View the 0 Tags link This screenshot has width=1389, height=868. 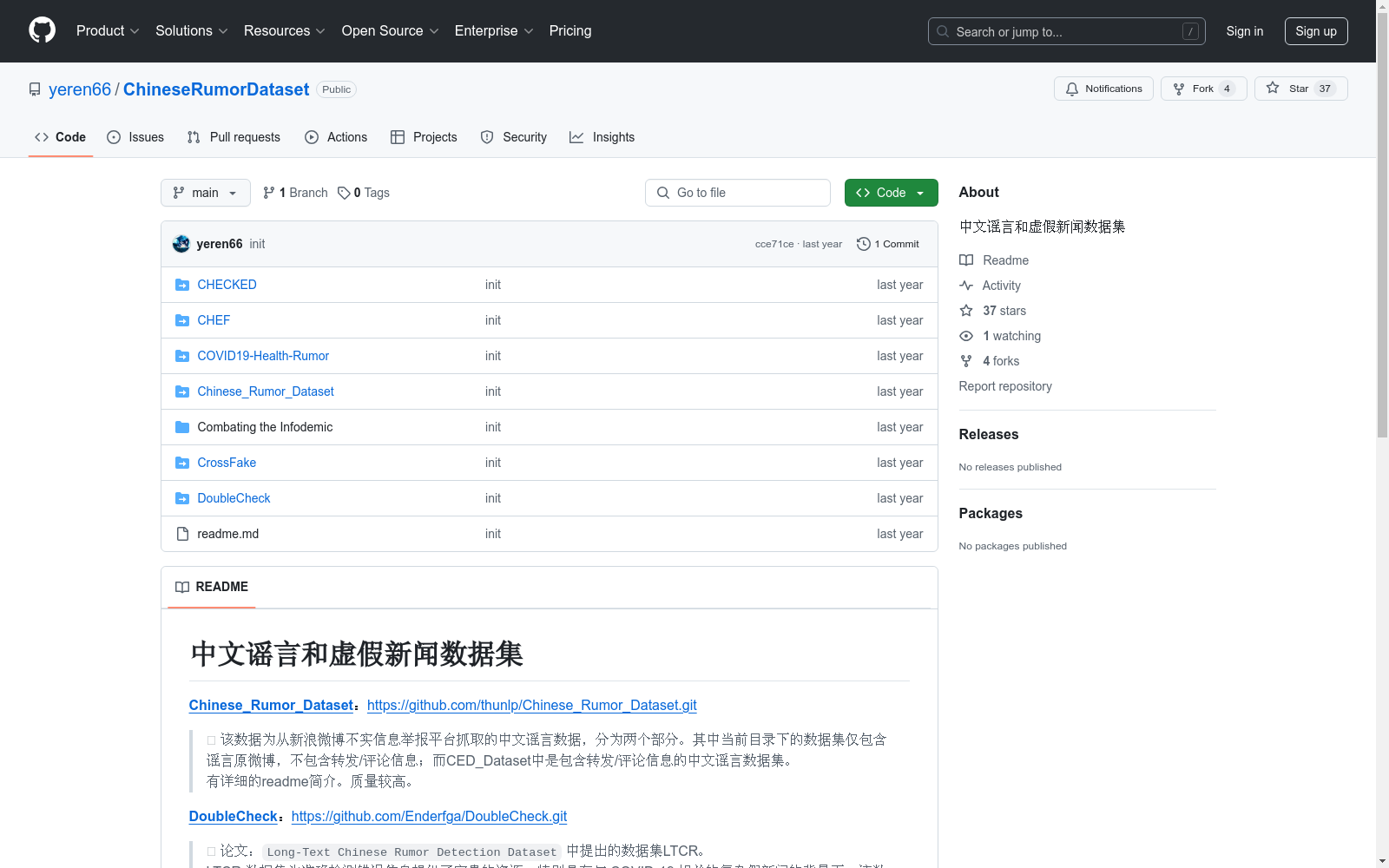pyautogui.click(x=364, y=193)
